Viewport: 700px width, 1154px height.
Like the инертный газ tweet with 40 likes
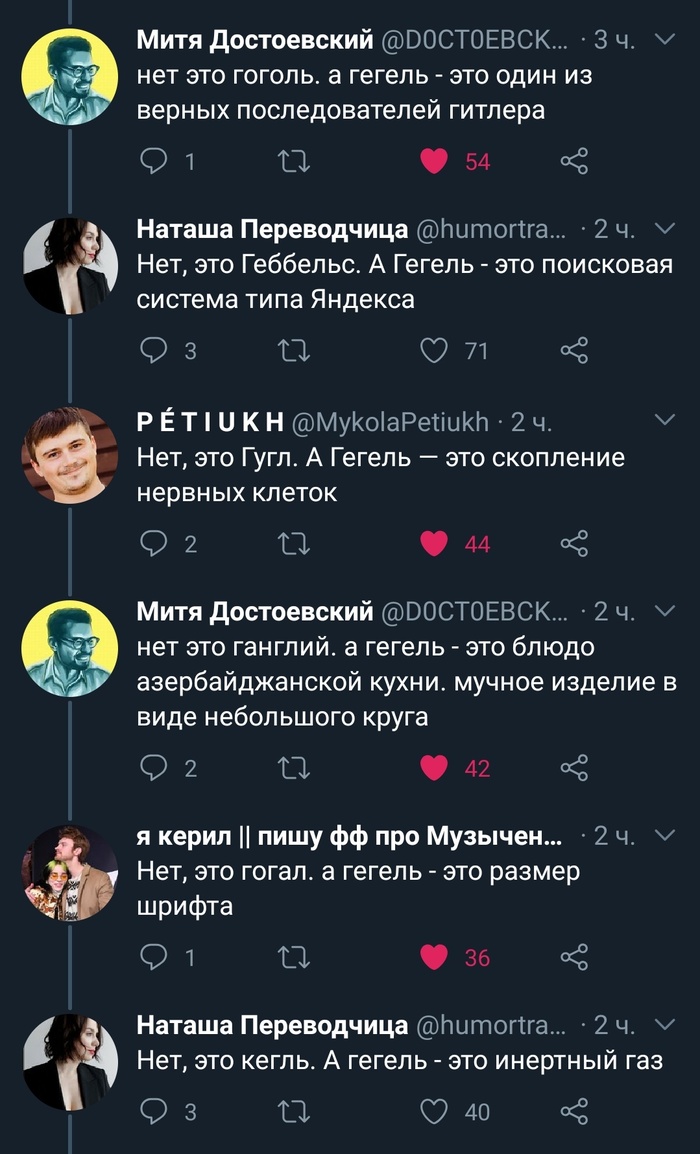(x=434, y=1111)
